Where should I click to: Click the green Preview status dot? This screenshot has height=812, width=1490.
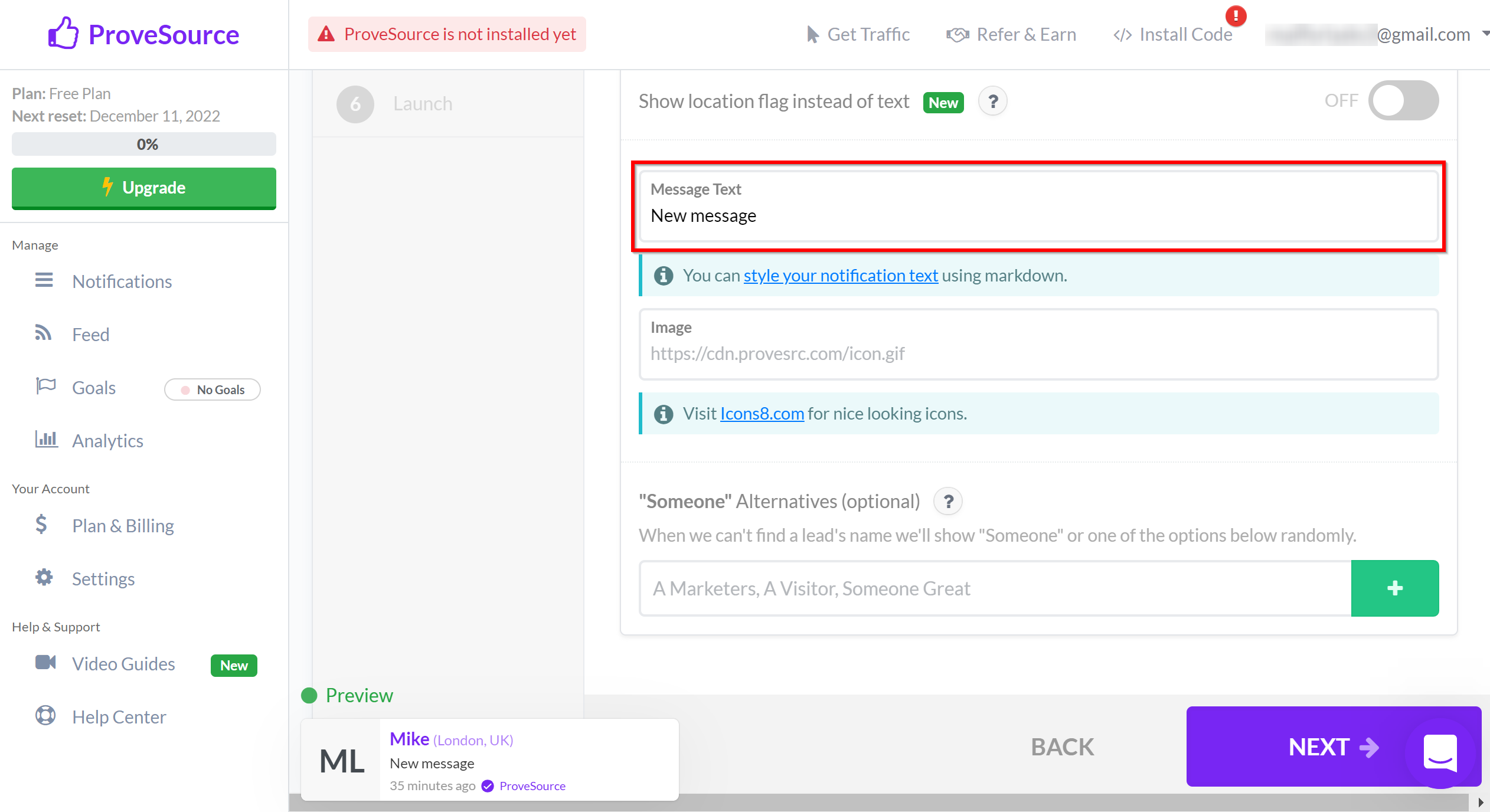[309, 696]
